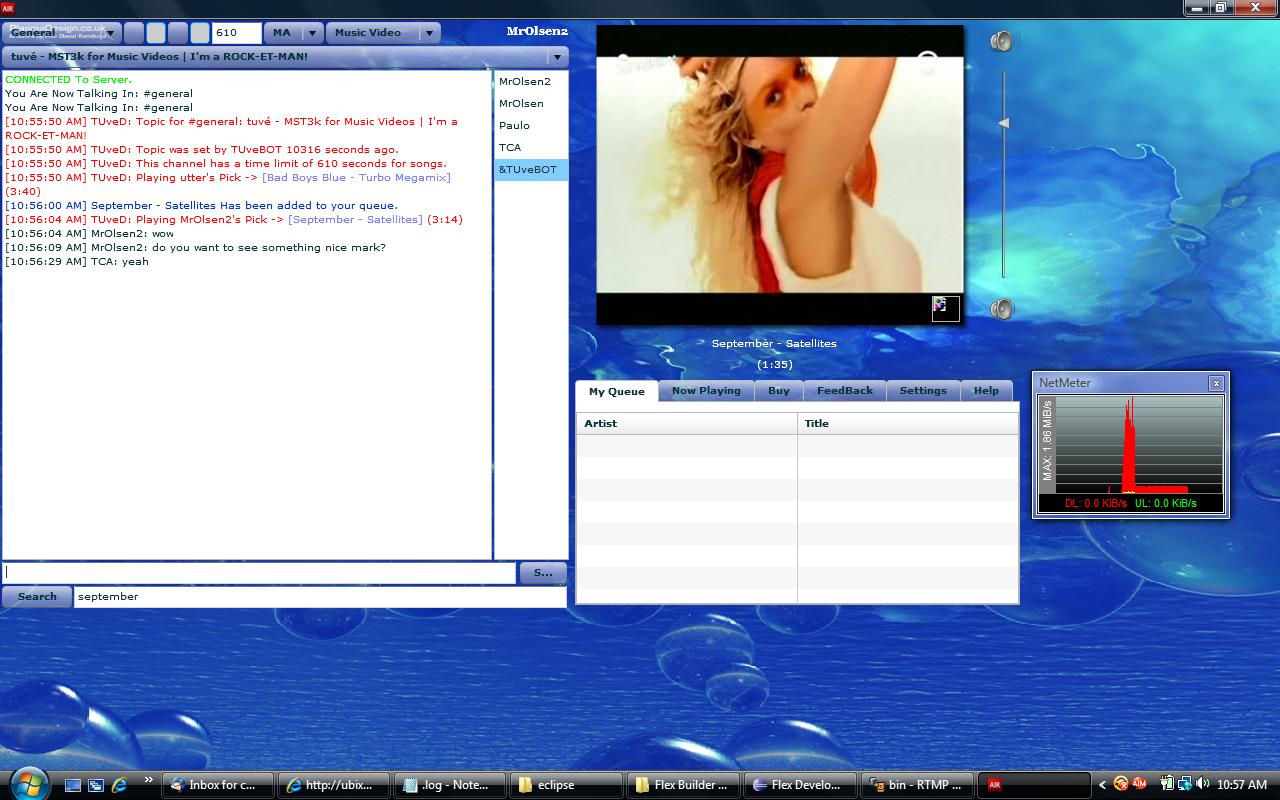The image size is (1280, 800).
Task: Expand the channel topic dropdown arrow
Action: (557, 57)
